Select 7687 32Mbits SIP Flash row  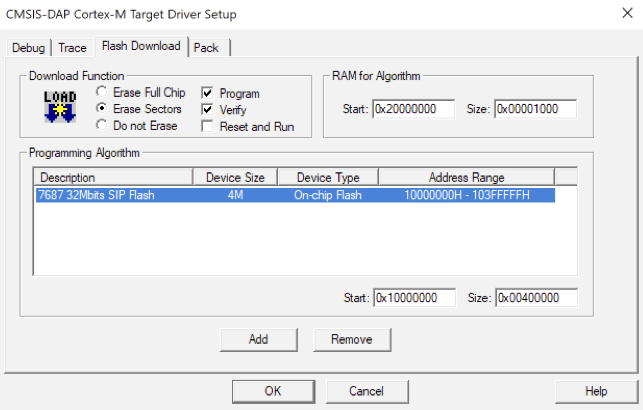[294, 196]
